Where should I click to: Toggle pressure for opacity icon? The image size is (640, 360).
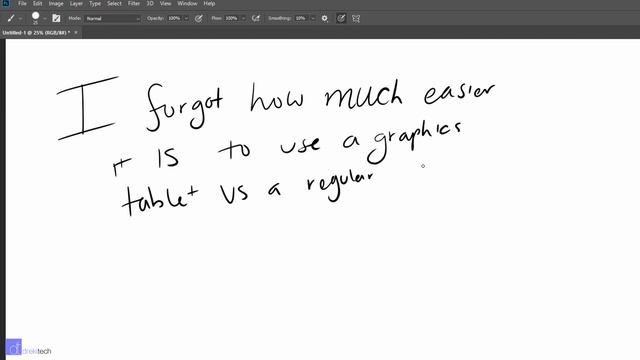[199, 18]
